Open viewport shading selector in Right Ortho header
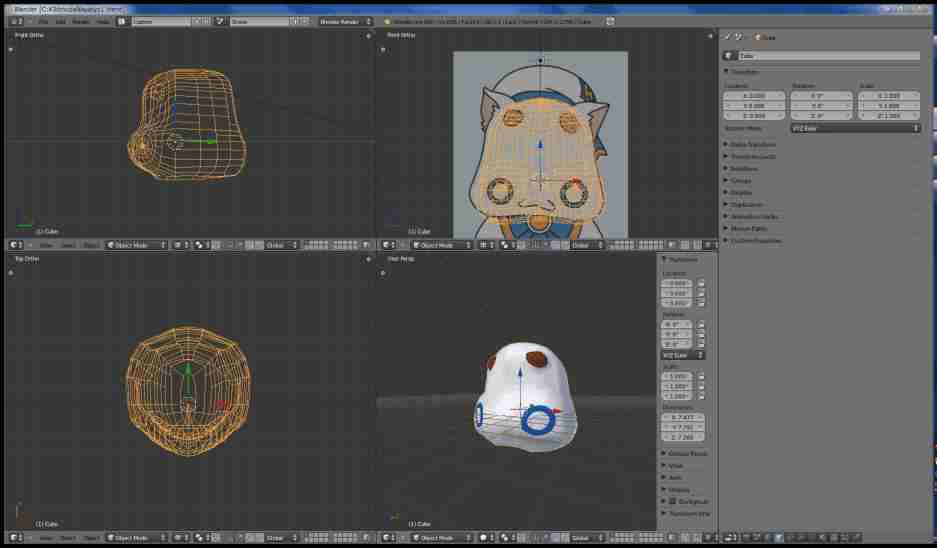 pyautogui.click(x=180, y=245)
